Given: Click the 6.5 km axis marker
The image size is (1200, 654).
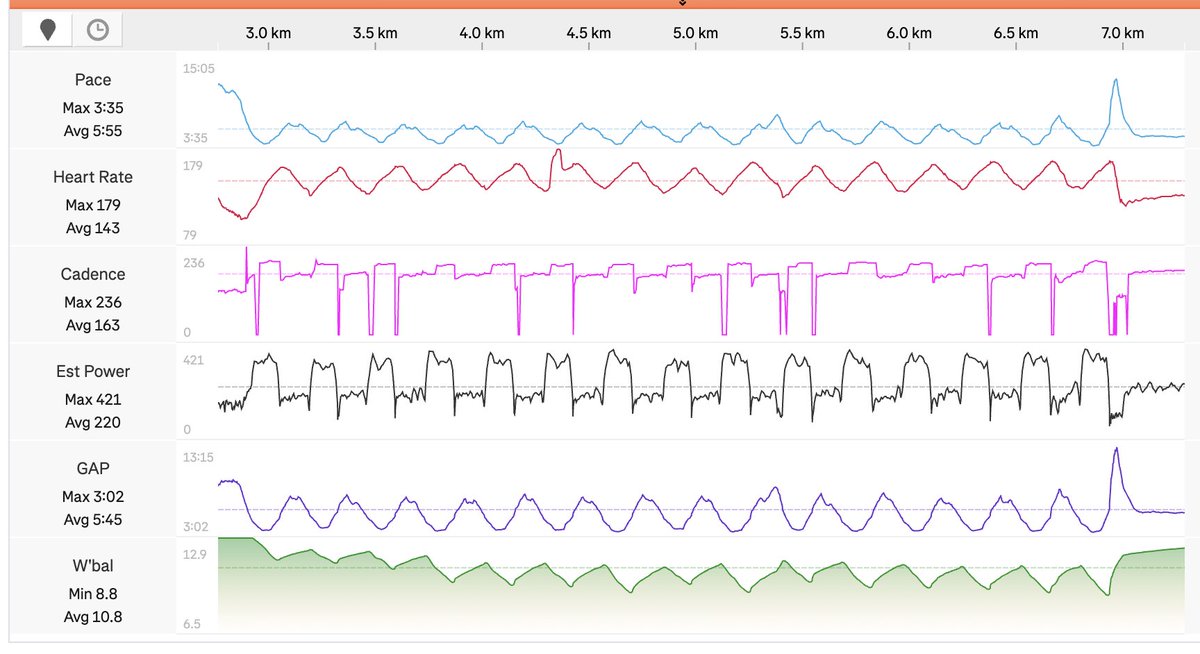Looking at the screenshot, I should tap(1015, 33).
